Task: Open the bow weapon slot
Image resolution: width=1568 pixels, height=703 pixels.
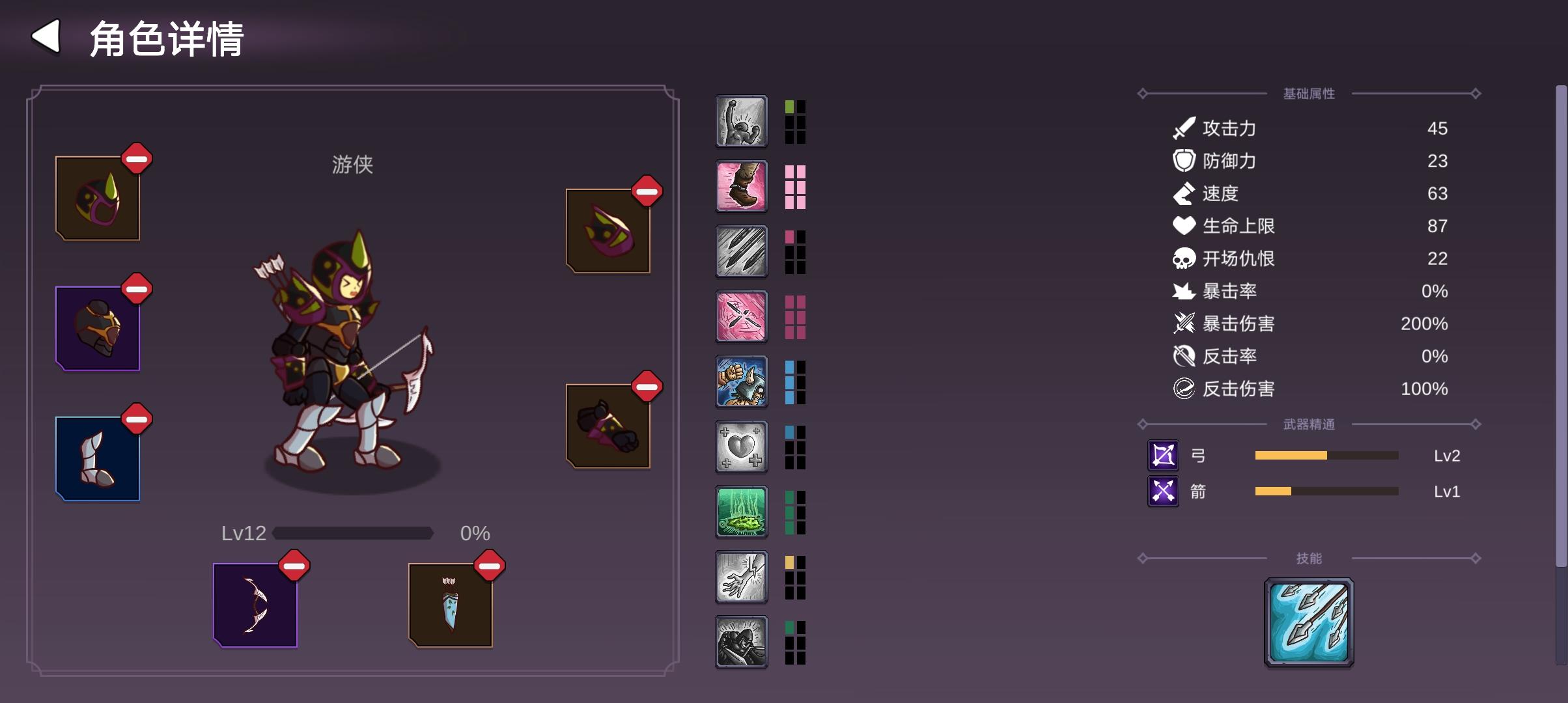Action: tap(255, 605)
